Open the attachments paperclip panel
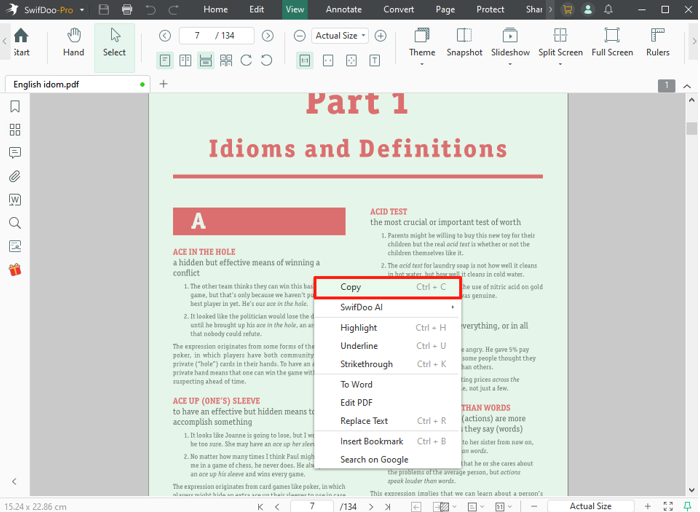The width and height of the screenshot is (700, 512). (15, 176)
